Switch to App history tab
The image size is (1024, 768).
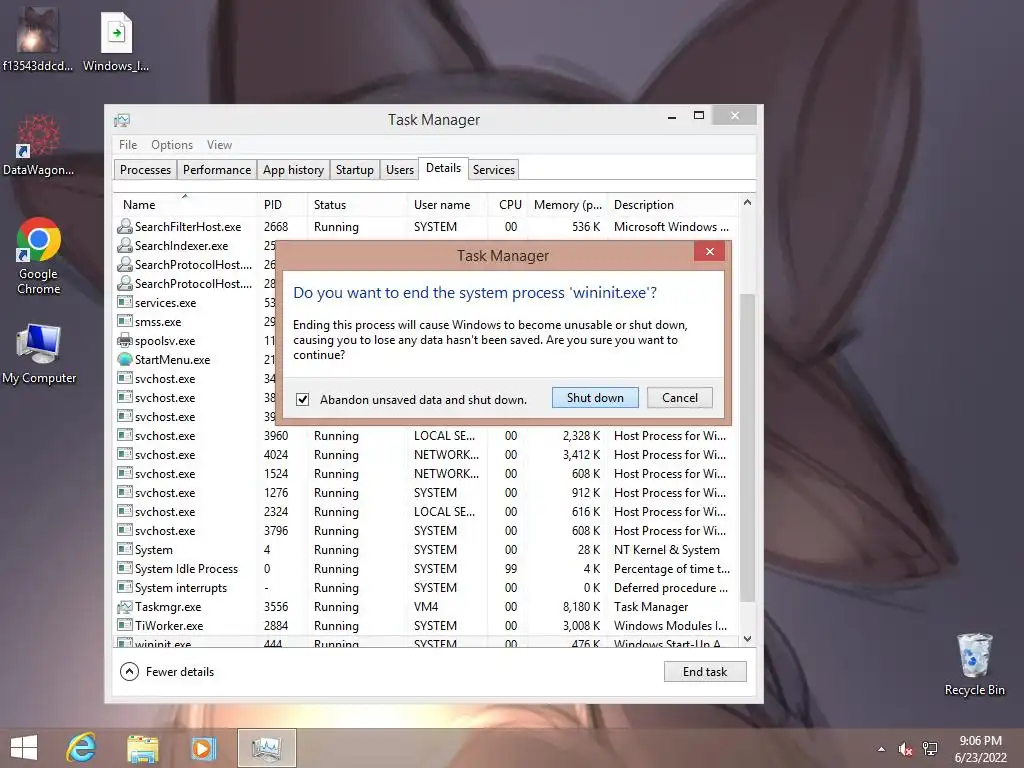point(293,170)
